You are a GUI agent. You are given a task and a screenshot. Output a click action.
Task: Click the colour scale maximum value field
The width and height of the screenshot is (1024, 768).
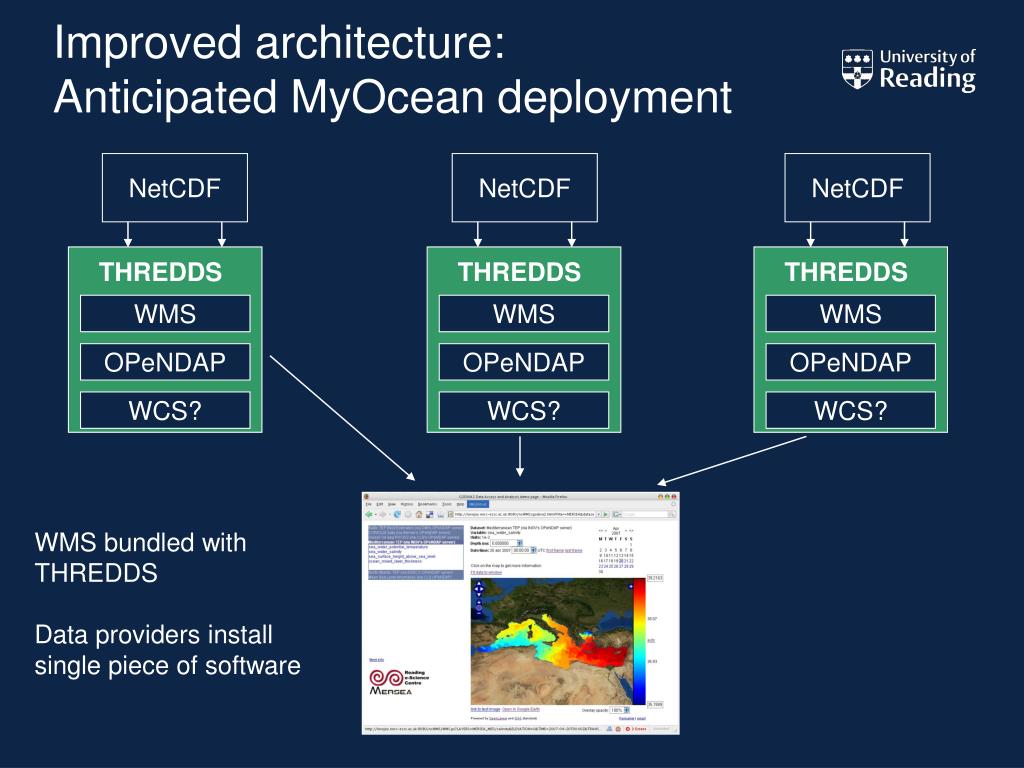click(655, 578)
